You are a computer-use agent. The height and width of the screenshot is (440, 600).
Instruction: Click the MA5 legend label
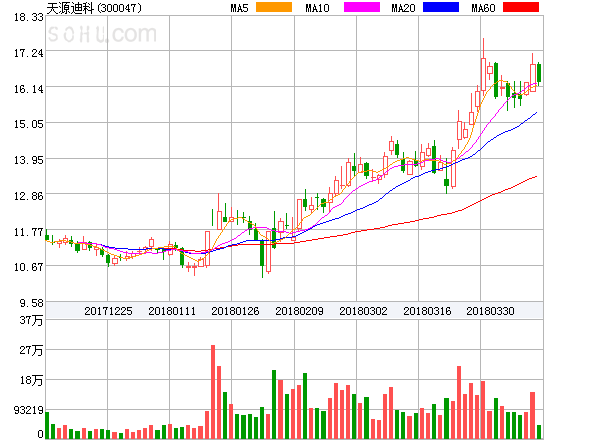pyautogui.click(x=239, y=8)
